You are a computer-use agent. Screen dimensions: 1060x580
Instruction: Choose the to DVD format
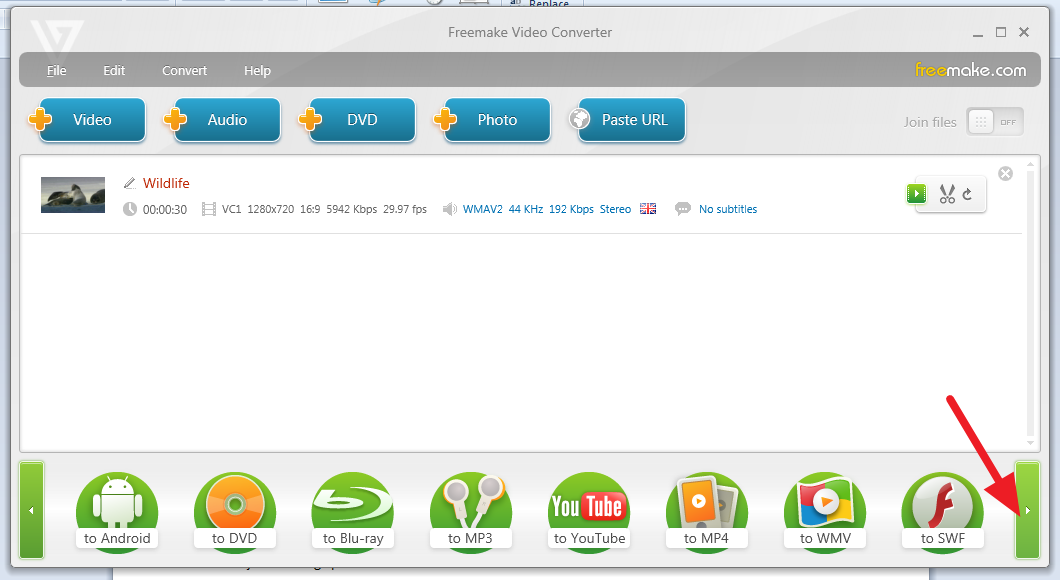coord(235,512)
